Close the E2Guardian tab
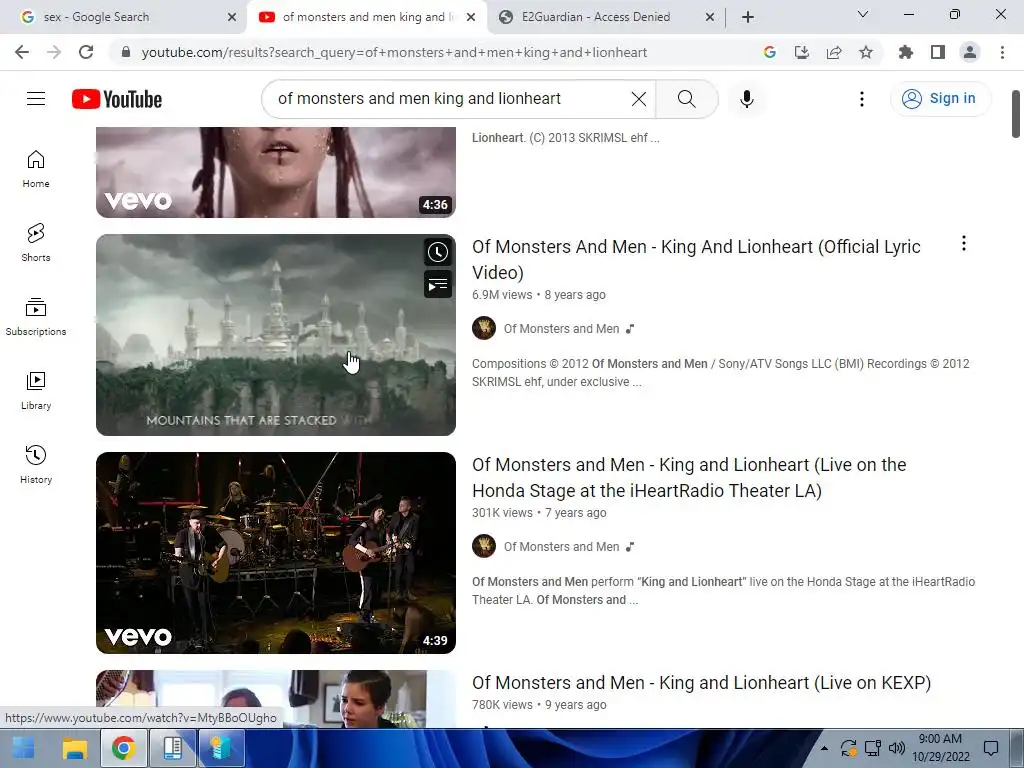Screen dimensions: 1024x768 710,17
